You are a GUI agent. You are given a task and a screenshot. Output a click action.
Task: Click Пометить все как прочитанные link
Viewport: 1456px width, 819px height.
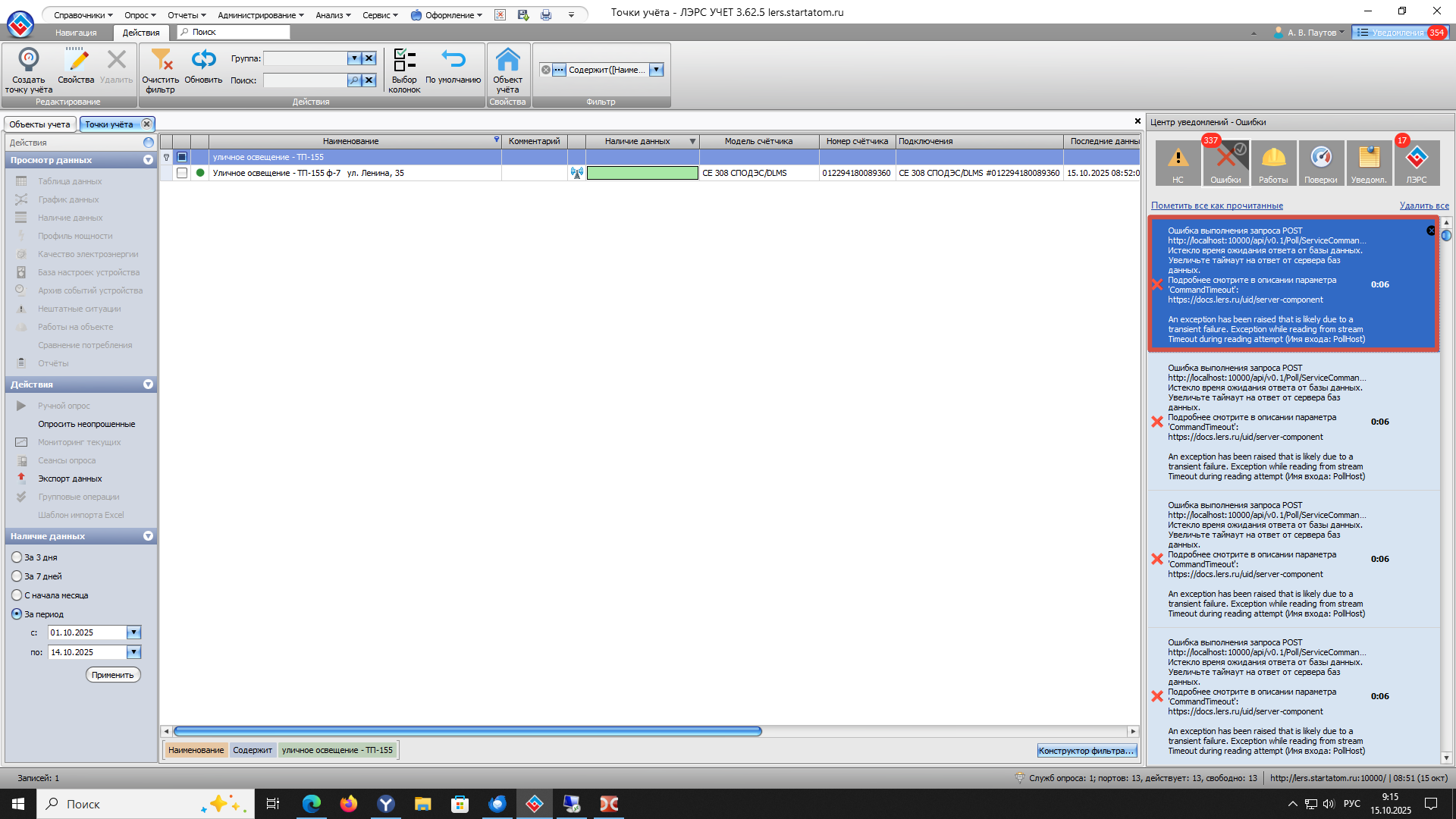click(1216, 206)
